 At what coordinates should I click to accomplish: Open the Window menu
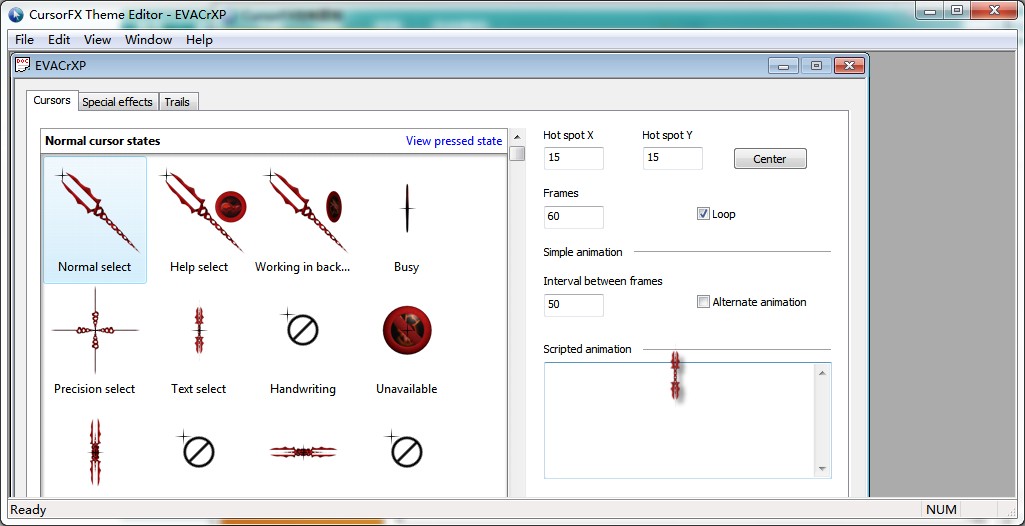(x=148, y=39)
